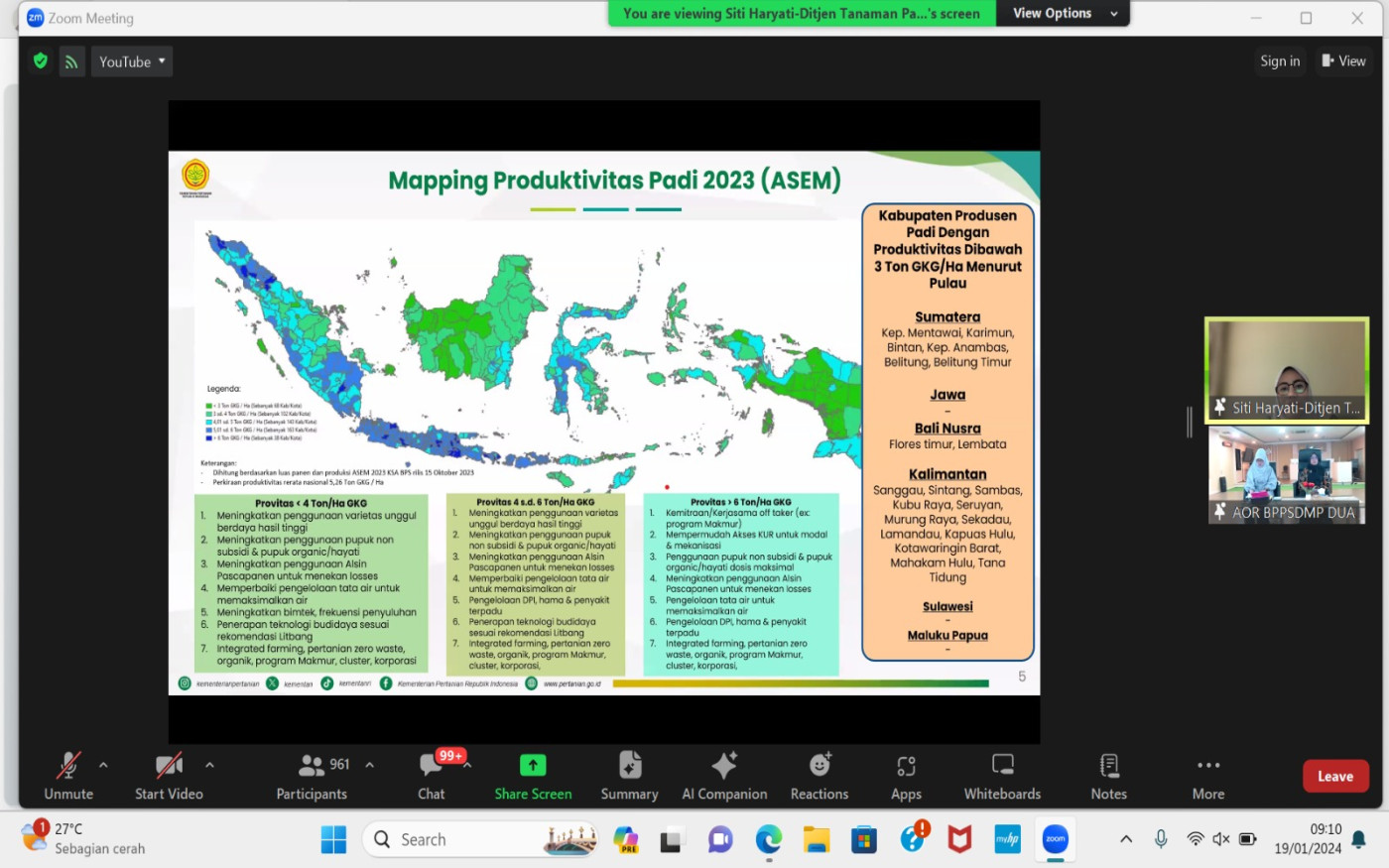Toggle system volume mute in tray
The height and width of the screenshot is (868, 1389).
coord(1221,839)
